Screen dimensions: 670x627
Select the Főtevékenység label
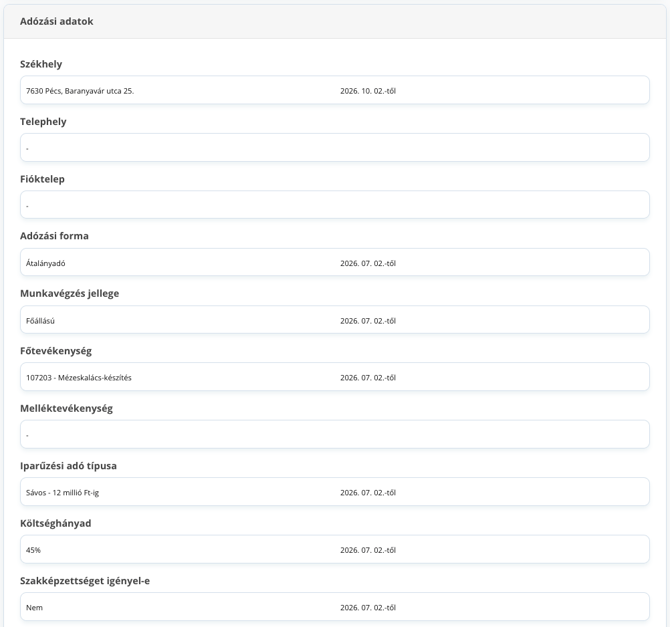(56, 351)
